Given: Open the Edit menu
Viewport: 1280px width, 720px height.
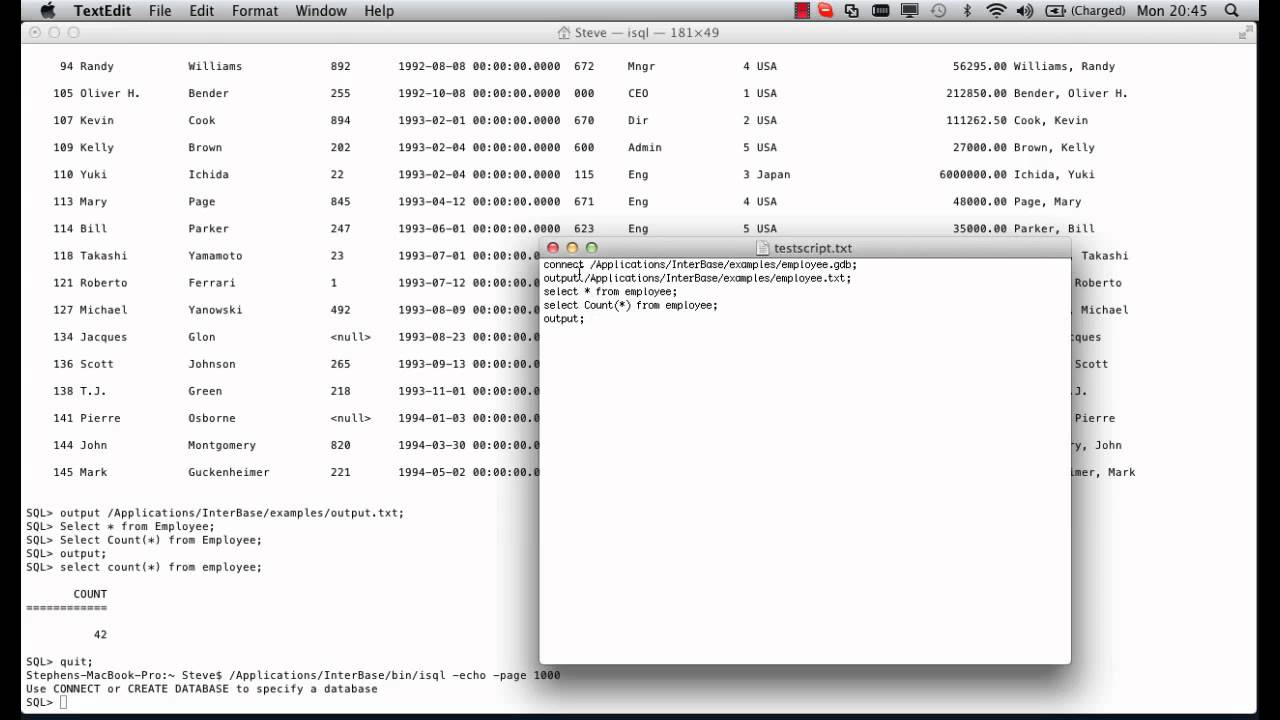Looking at the screenshot, I should point(202,11).
